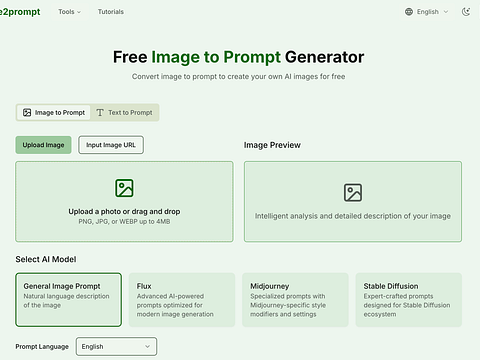This screenshot has height=360, width=480.
Task: Select the Flux AI model card
Action: tap(182, 300)
